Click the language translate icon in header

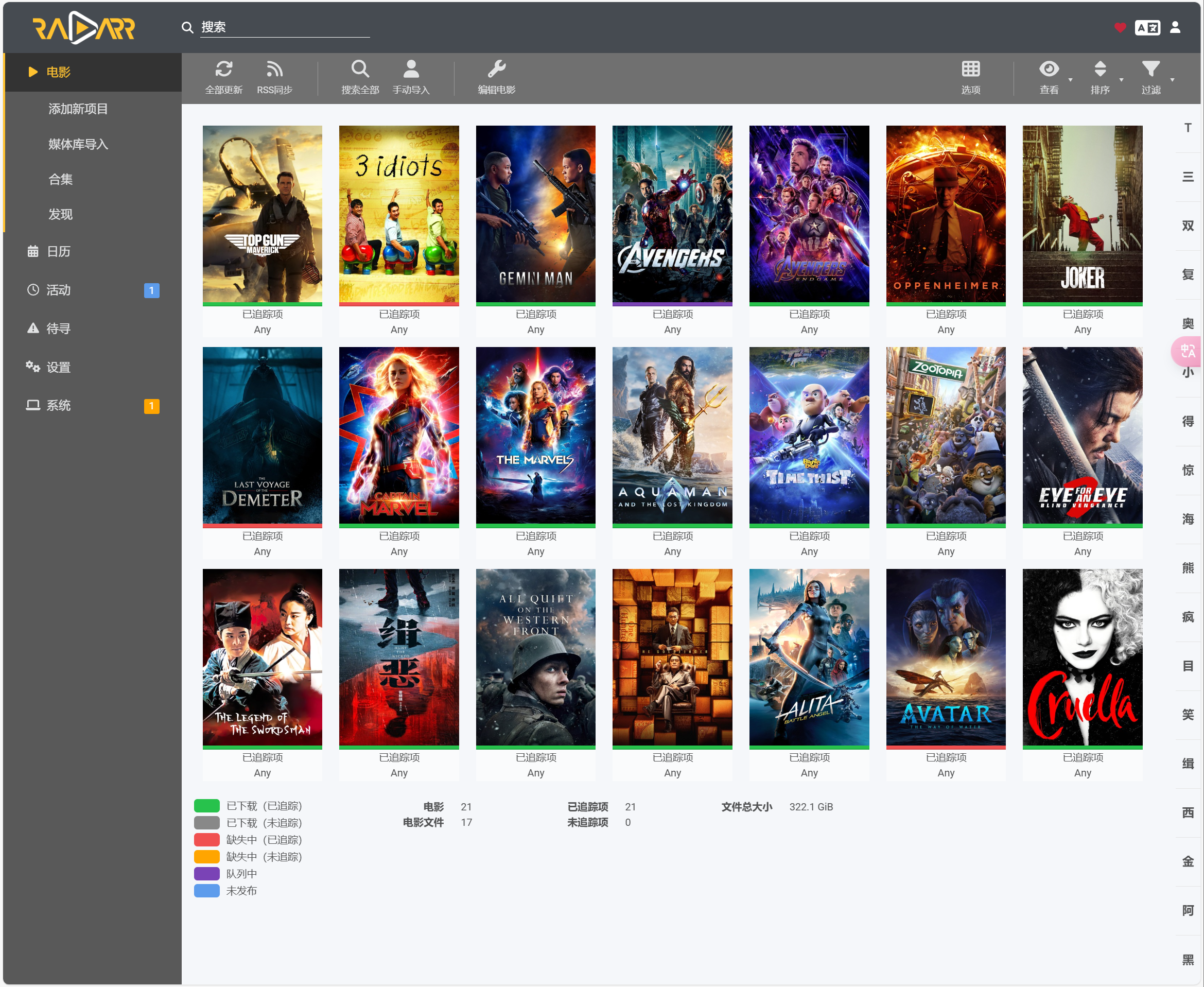coord(1147,27)
